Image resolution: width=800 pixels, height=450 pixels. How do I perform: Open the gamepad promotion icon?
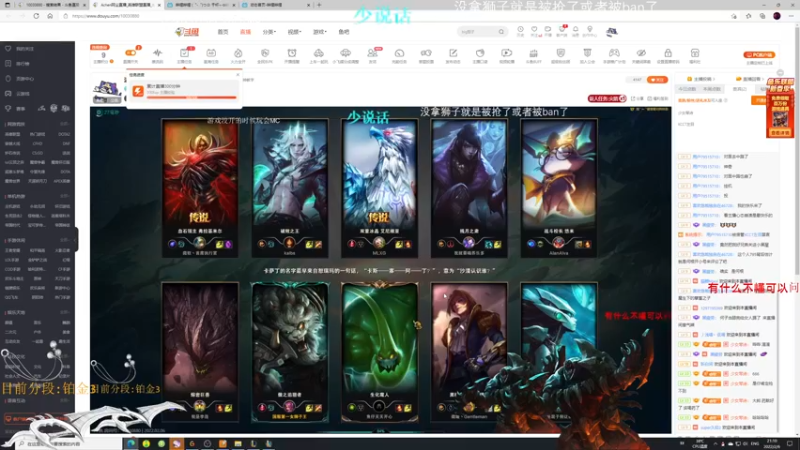click(x=614, y=53)
